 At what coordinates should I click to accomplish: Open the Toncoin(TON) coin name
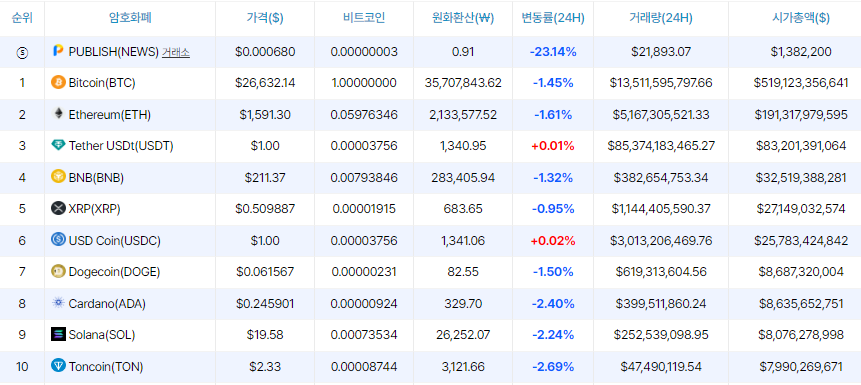pos(106,366)
